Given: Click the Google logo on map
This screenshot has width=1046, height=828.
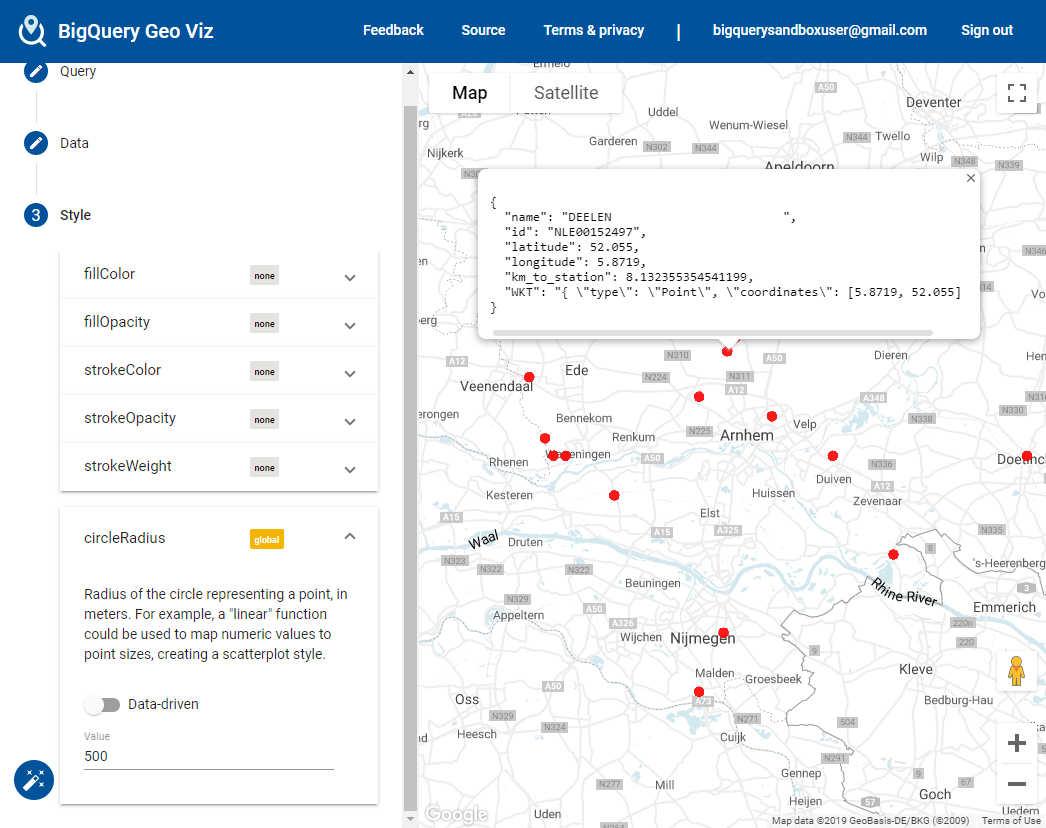Looking at the screenshot, I should click(457, 814).
